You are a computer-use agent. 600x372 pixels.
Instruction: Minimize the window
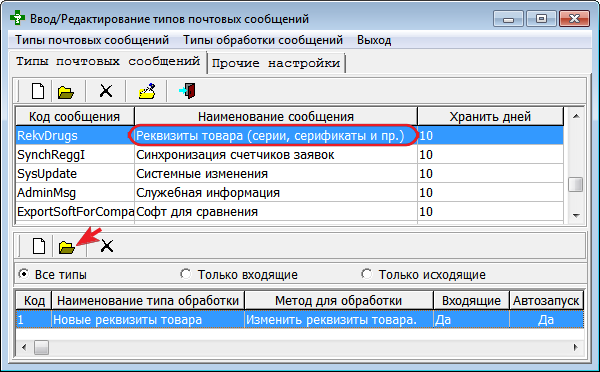[x=508, y=18]
